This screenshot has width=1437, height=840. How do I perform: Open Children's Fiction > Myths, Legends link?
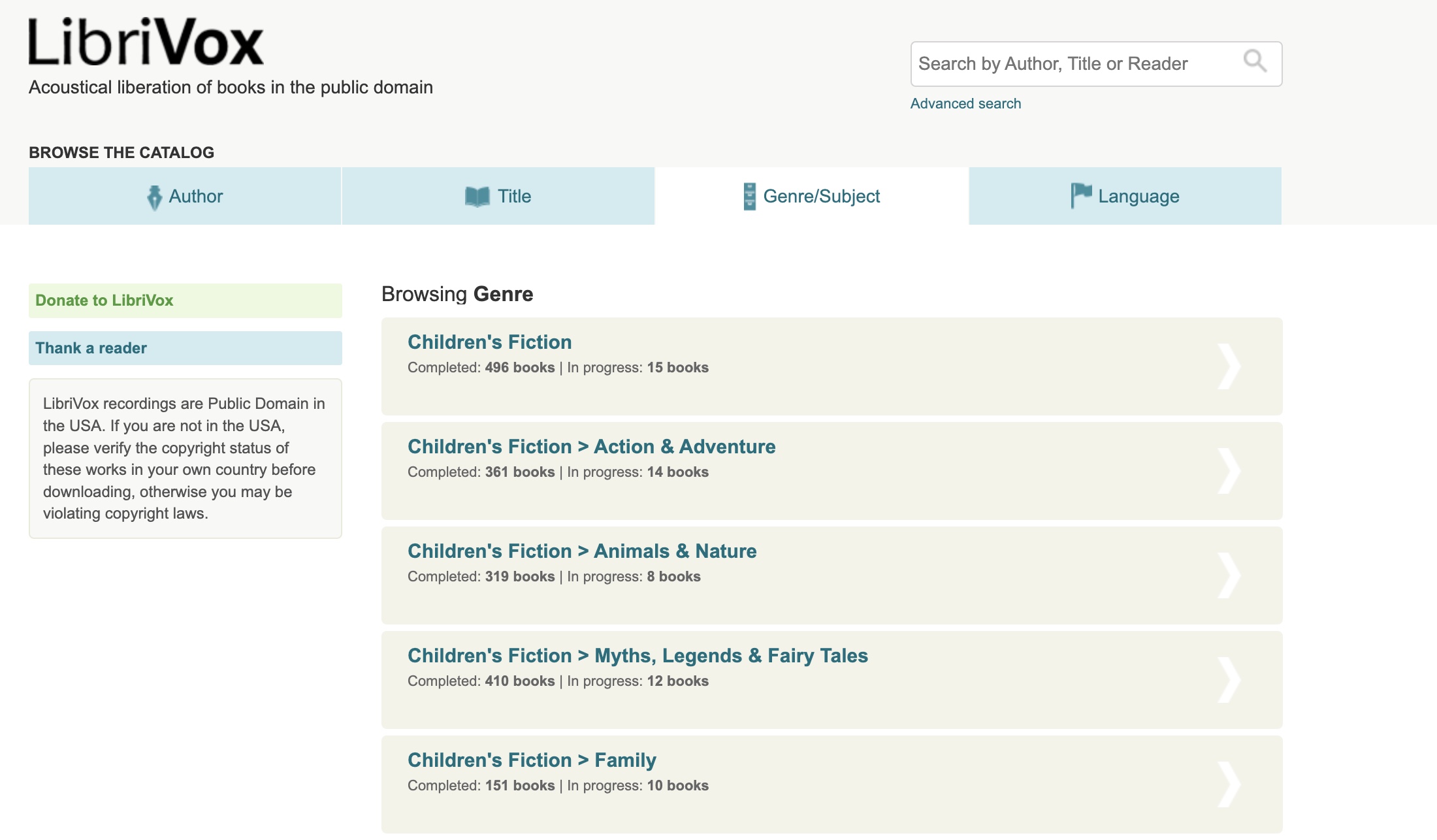click(638, 656)
